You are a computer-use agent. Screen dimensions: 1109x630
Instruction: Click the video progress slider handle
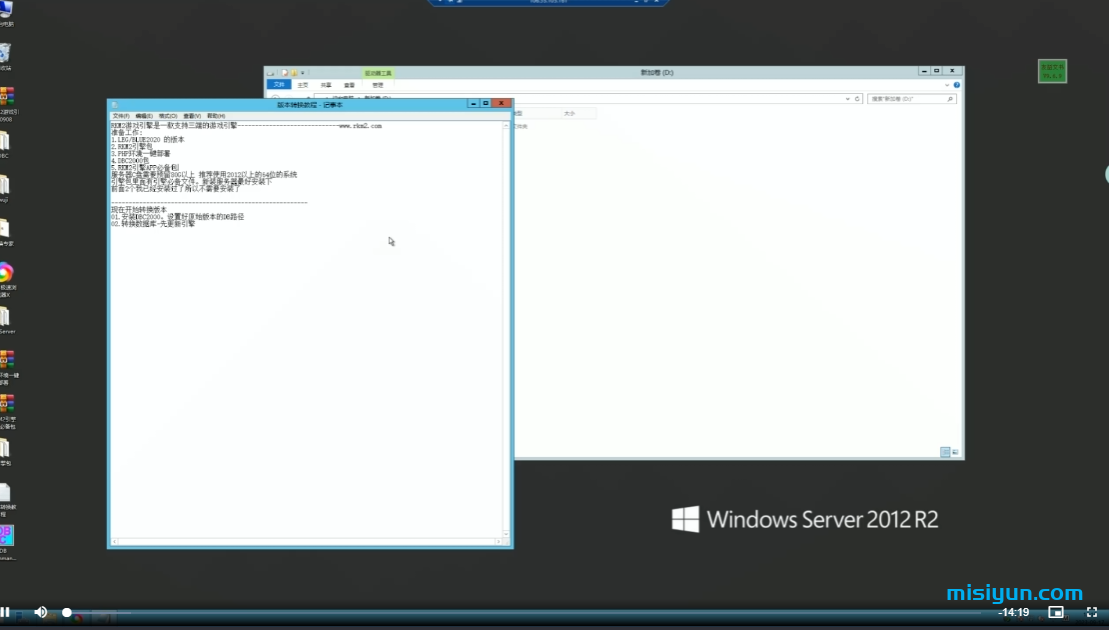(x=66, y=612)
